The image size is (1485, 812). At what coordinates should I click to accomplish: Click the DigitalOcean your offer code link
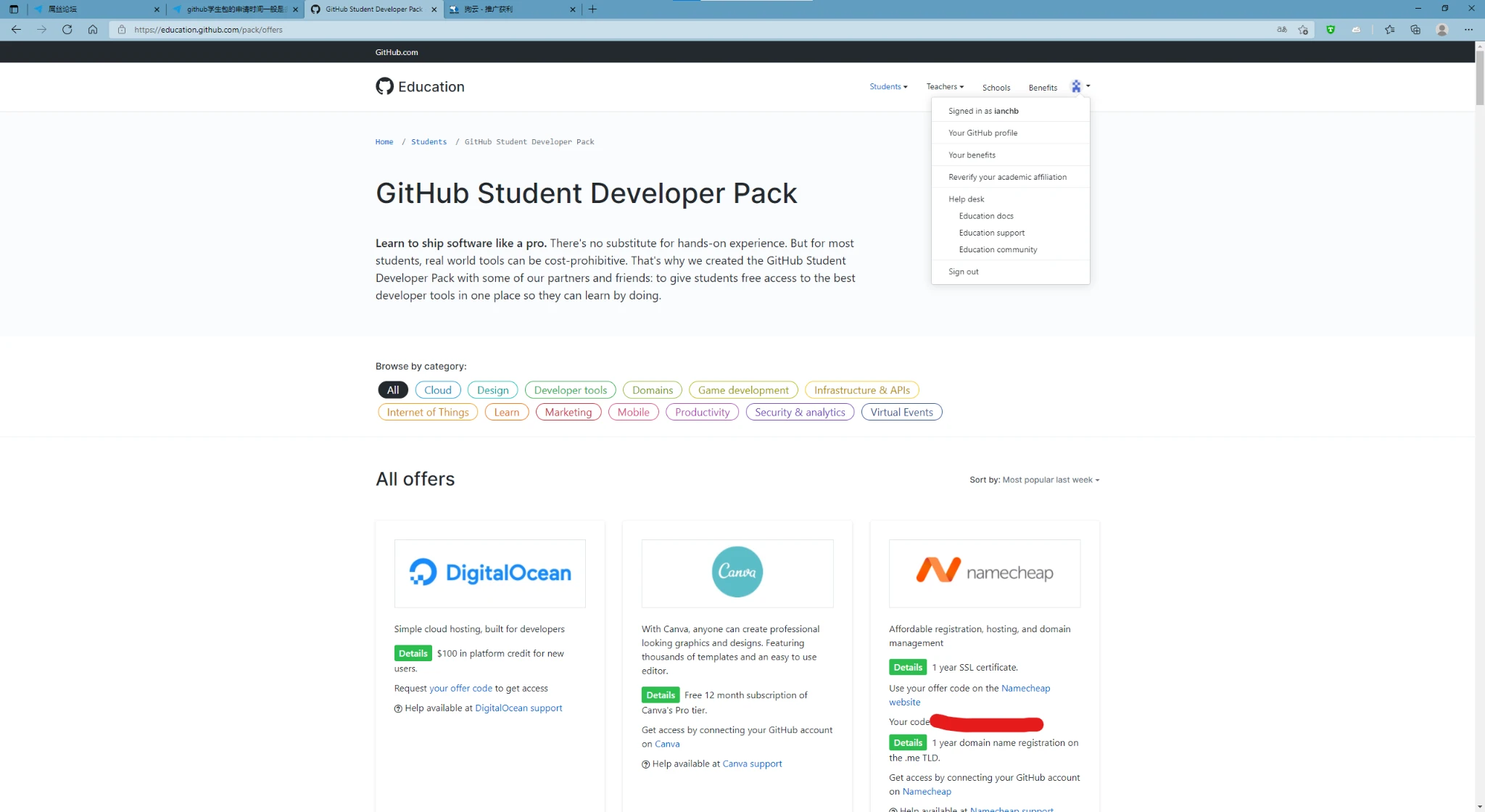460,689
